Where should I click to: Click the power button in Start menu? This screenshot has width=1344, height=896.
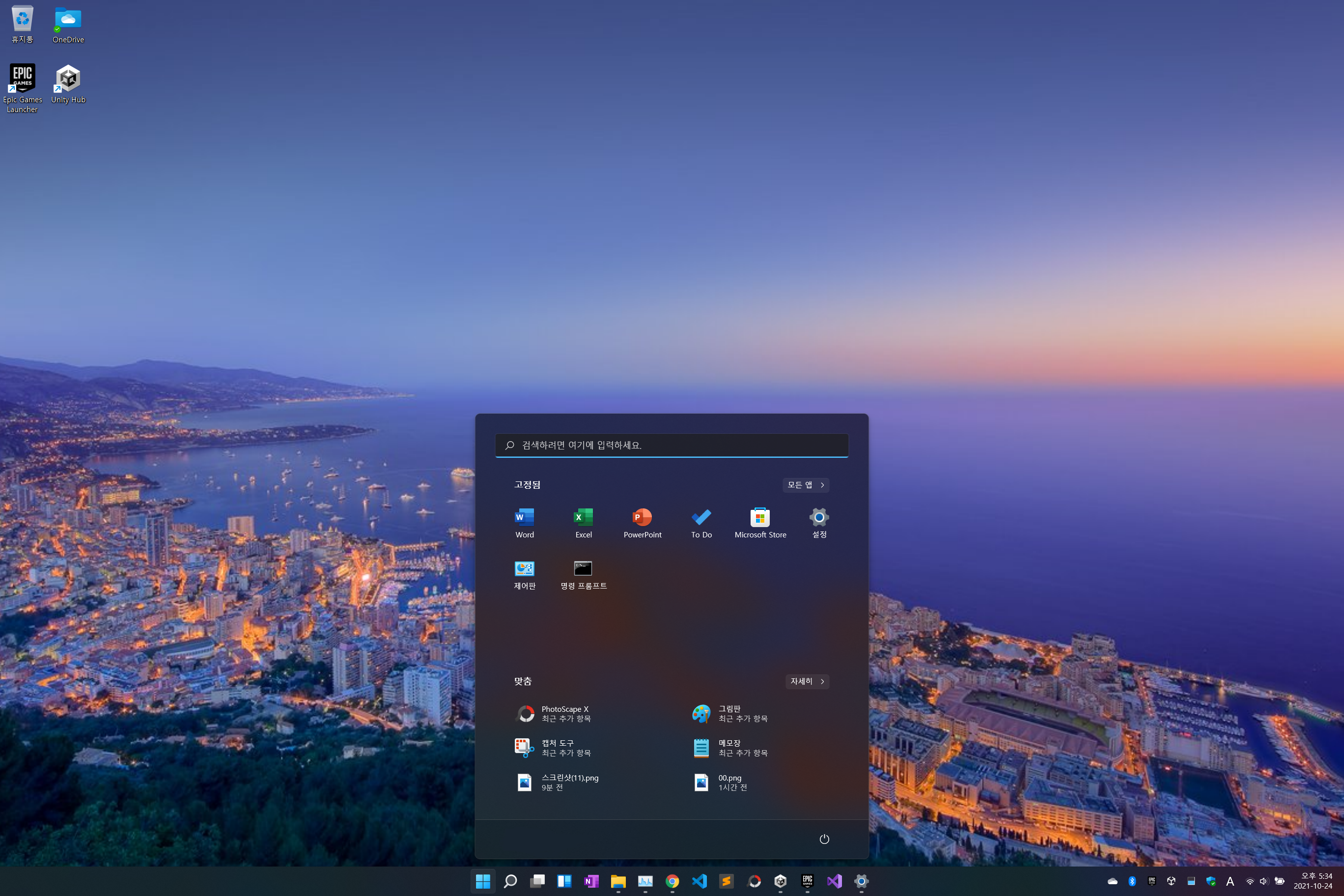(824, 839)
